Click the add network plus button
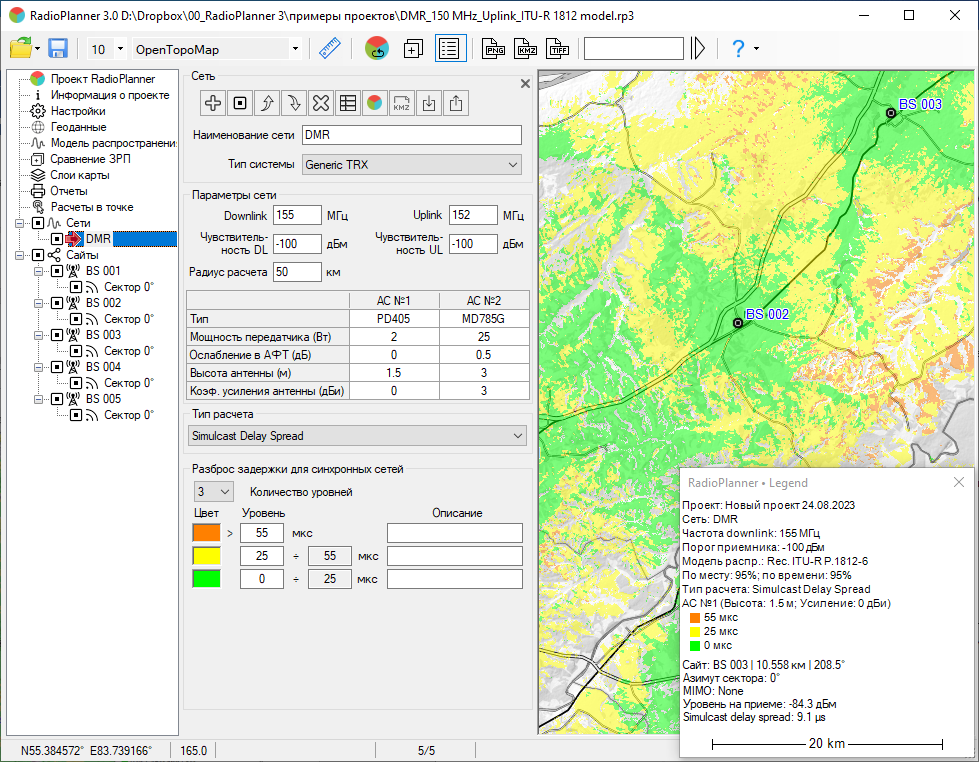This screenshot has width=979, height=762. point(212,102)
